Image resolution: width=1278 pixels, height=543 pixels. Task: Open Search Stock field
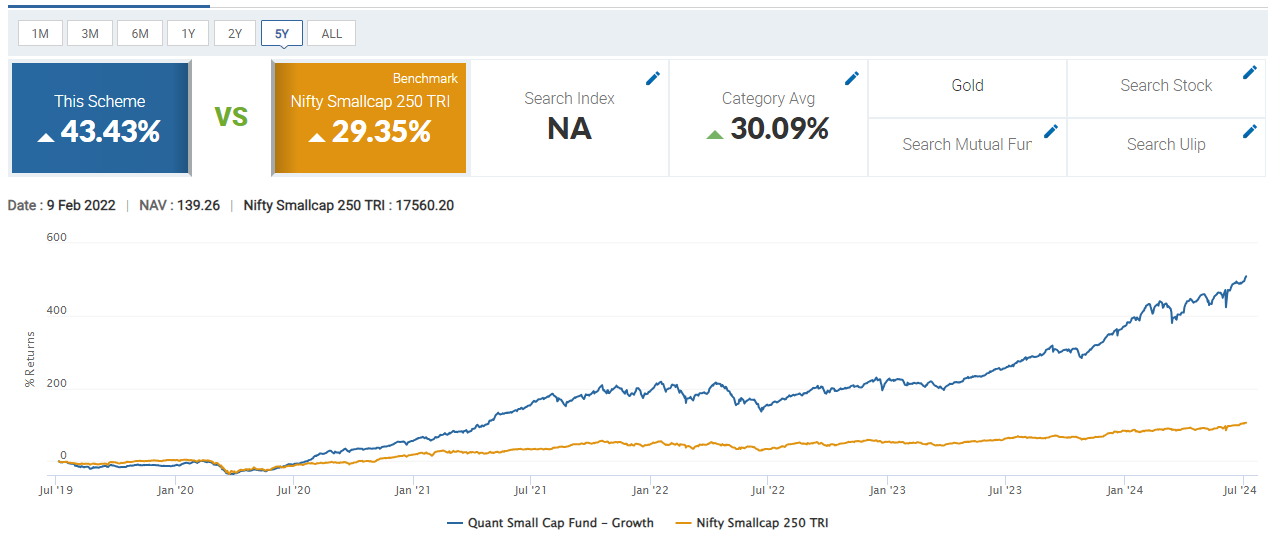[1166, 88]
